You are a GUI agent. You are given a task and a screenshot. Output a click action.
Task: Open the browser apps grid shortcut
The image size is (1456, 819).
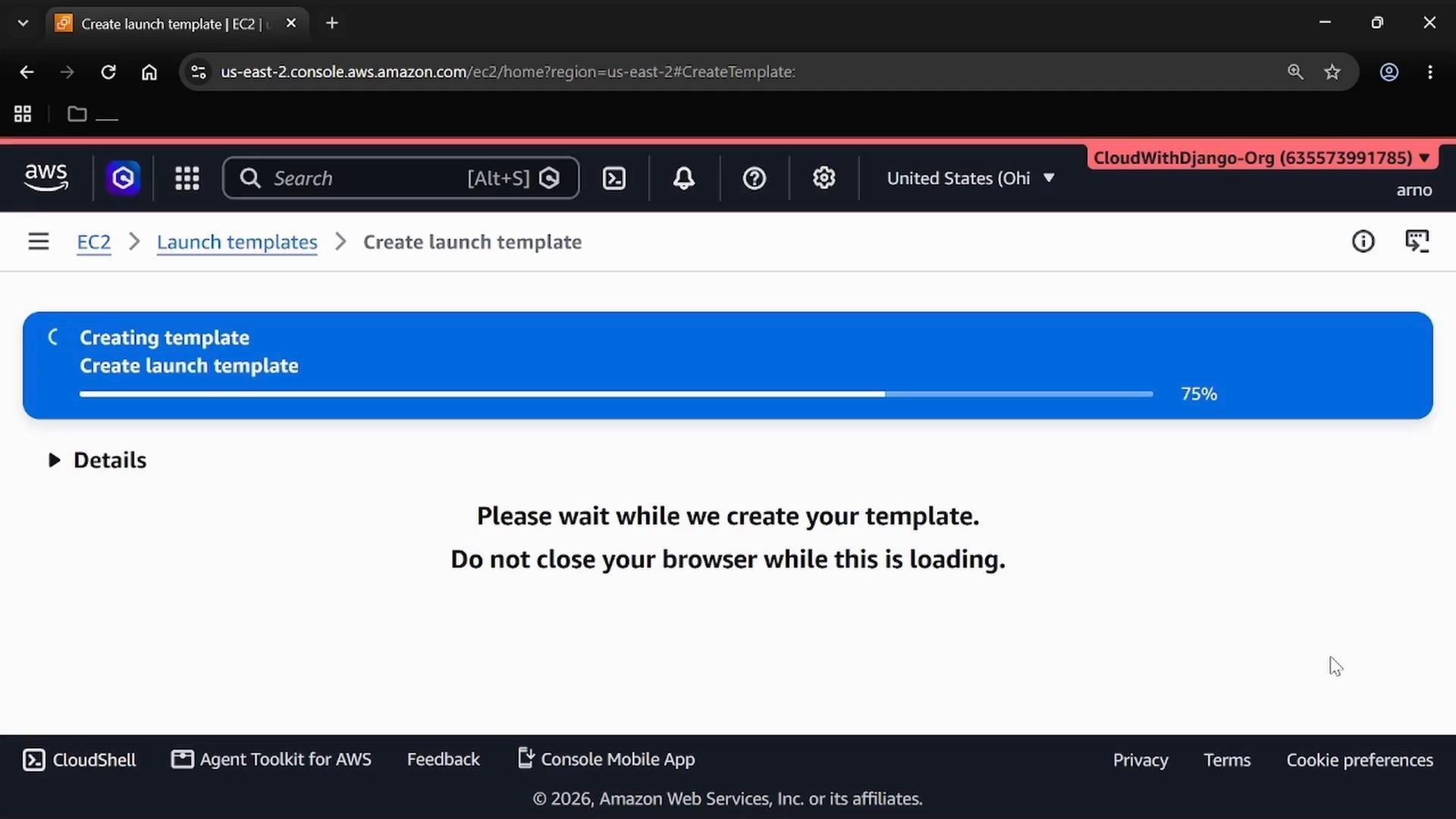point(23,114)
